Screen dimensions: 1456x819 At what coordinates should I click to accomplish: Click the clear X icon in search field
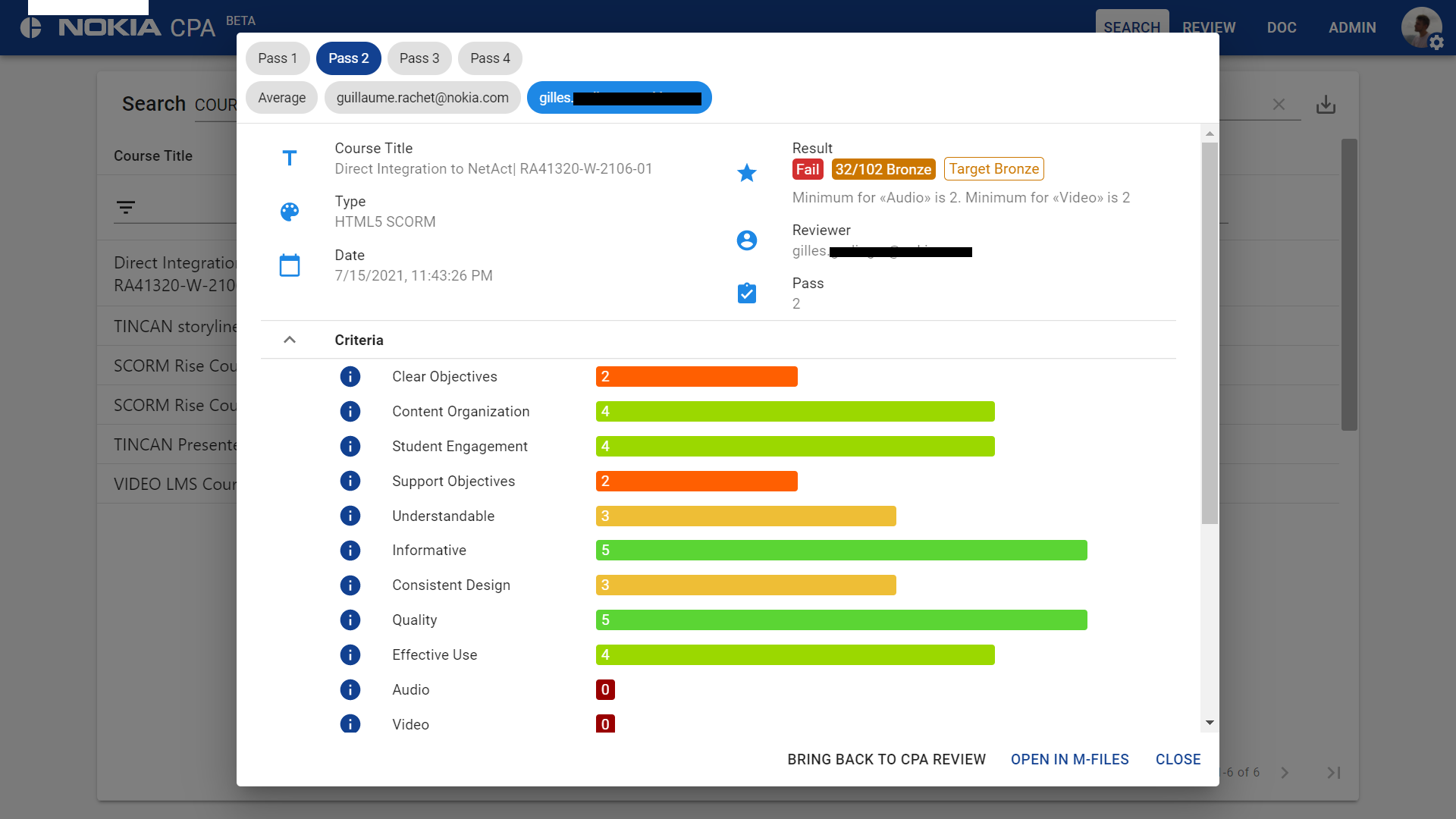(1279, 105)
